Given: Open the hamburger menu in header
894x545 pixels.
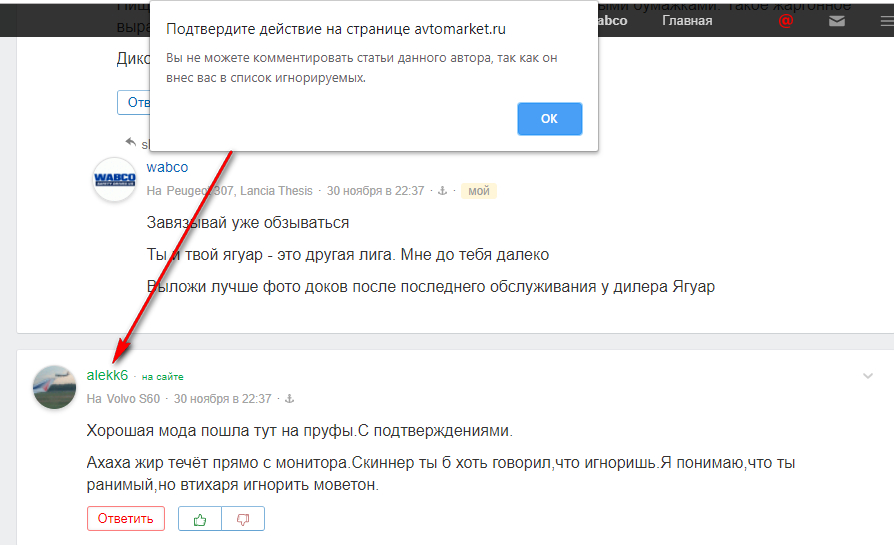Looking at the screenshot, I should tap(887, 21).
